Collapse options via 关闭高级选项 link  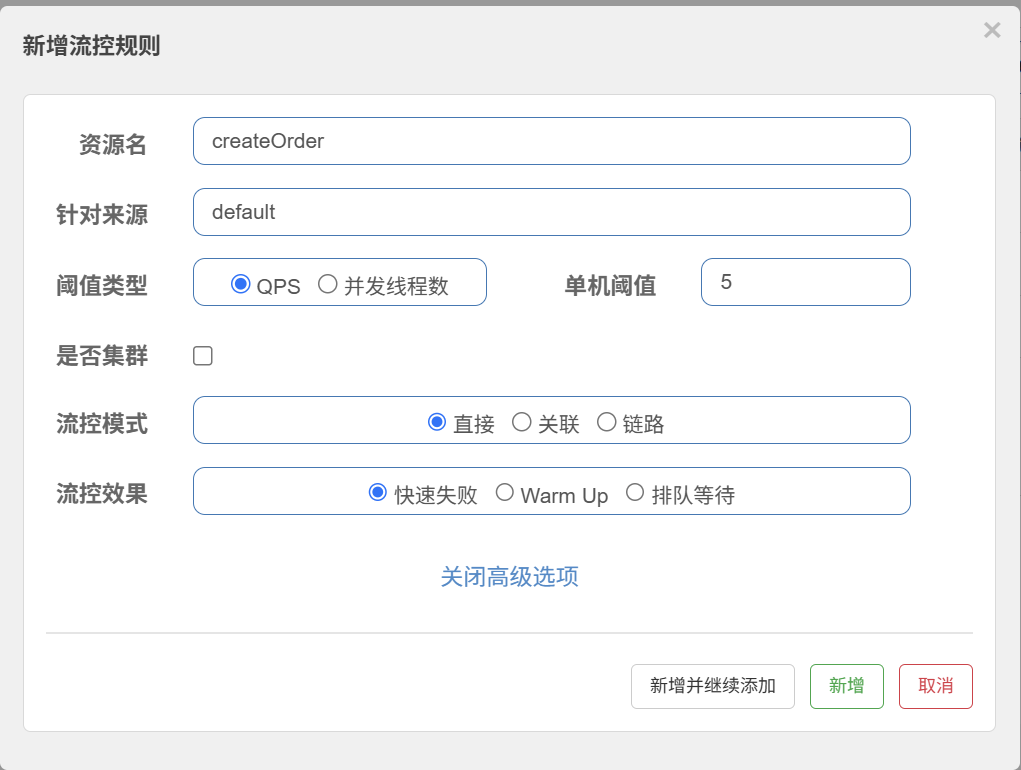(x=509, y=577)
